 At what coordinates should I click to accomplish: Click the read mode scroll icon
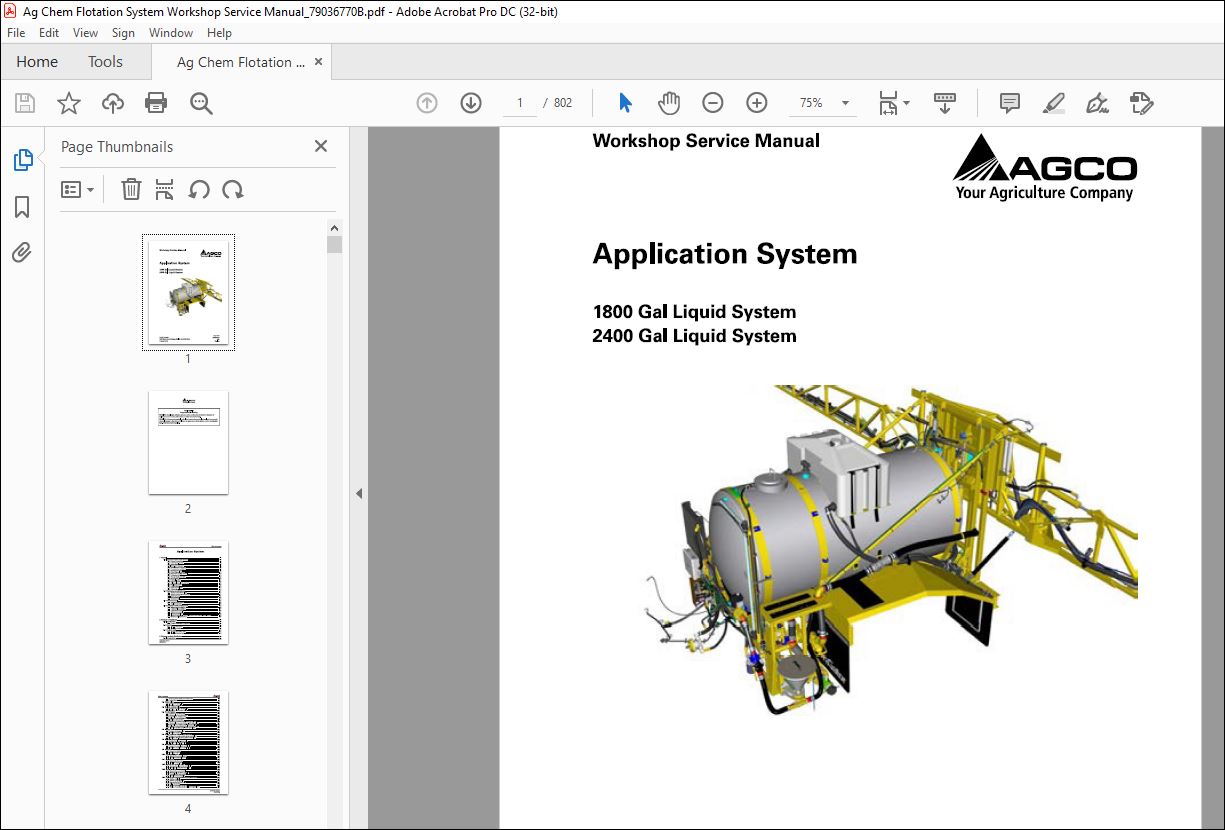tap(945, 103)
